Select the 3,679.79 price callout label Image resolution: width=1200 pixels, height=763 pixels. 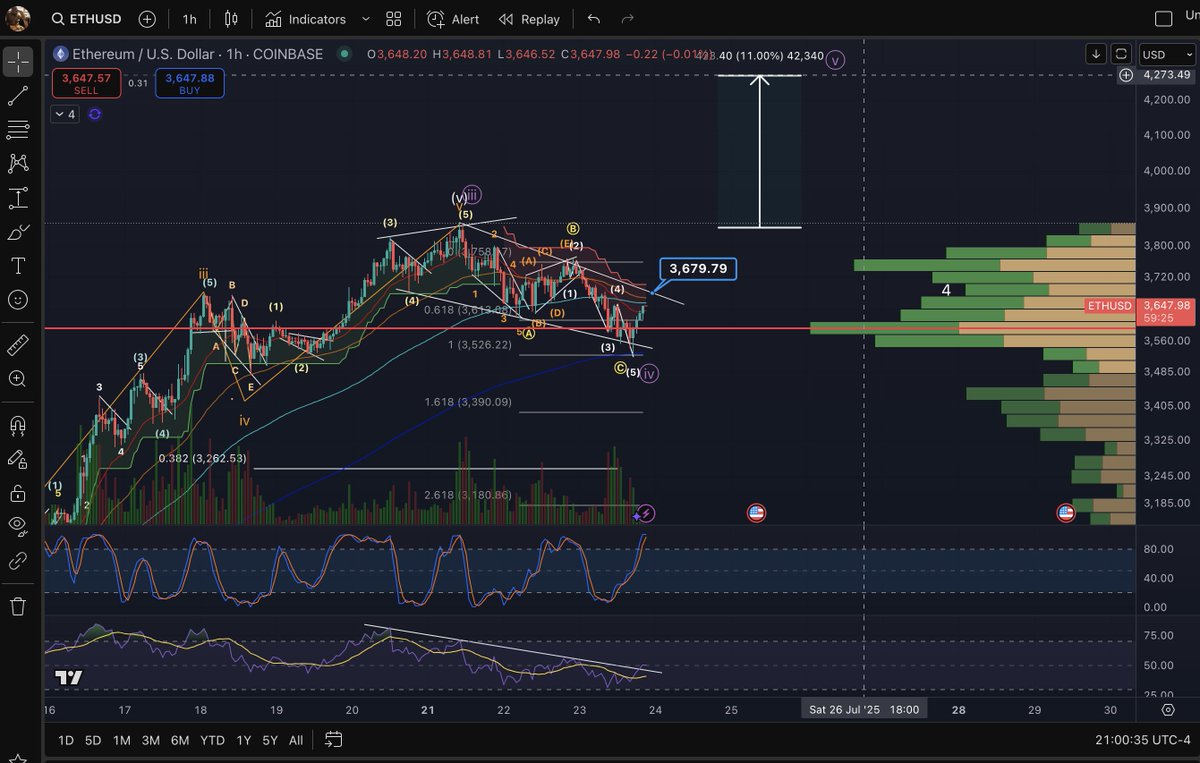click(698, 268)
